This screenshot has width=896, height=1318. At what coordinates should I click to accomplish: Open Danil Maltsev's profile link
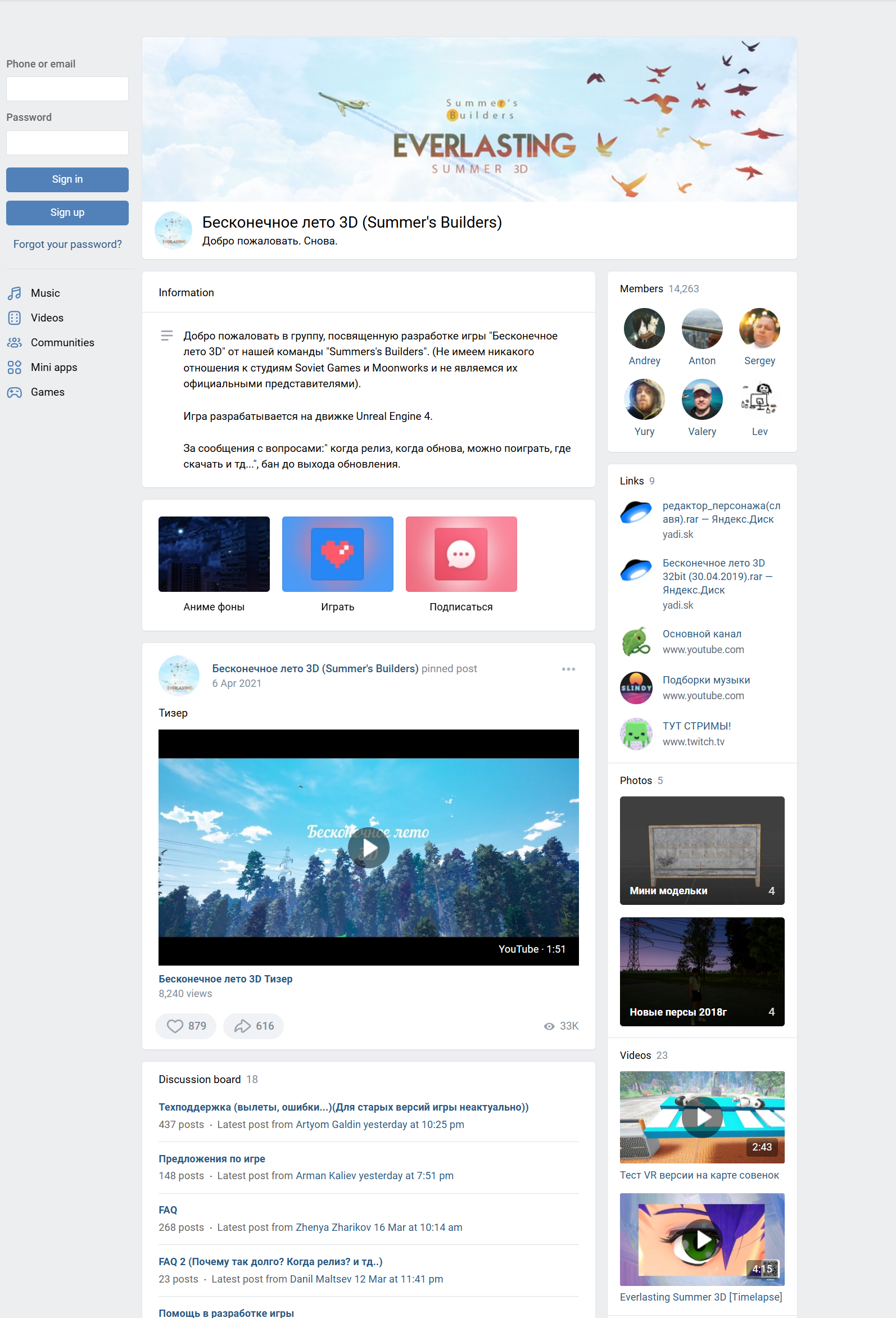click(x=320, y=1279)
